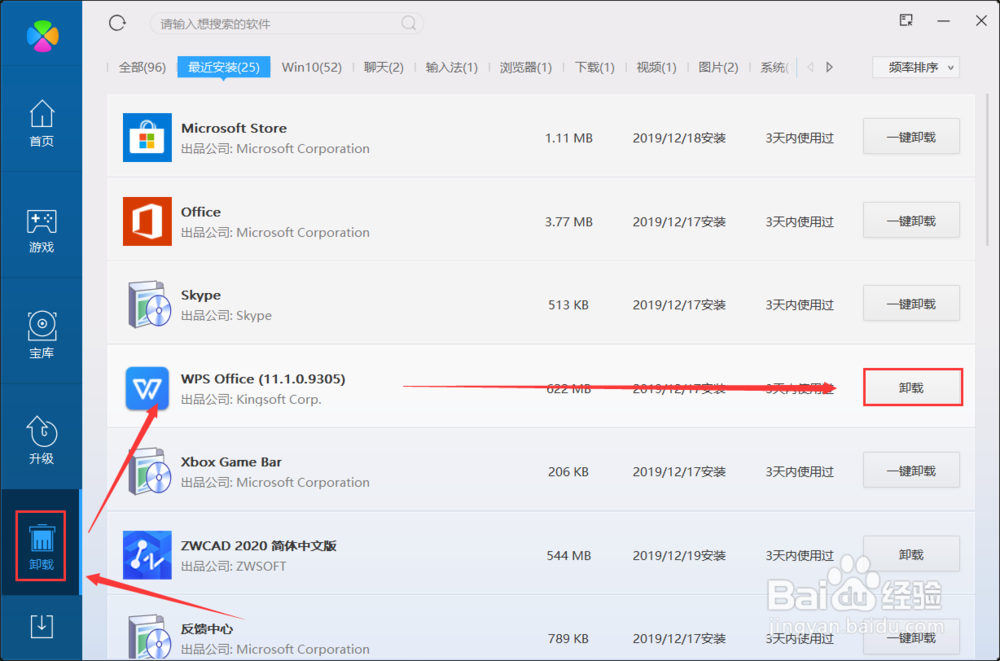Viewport: 1000px width, 661px height.
Task: Switch to the 全部(96) tab
Action: [142, 67]
